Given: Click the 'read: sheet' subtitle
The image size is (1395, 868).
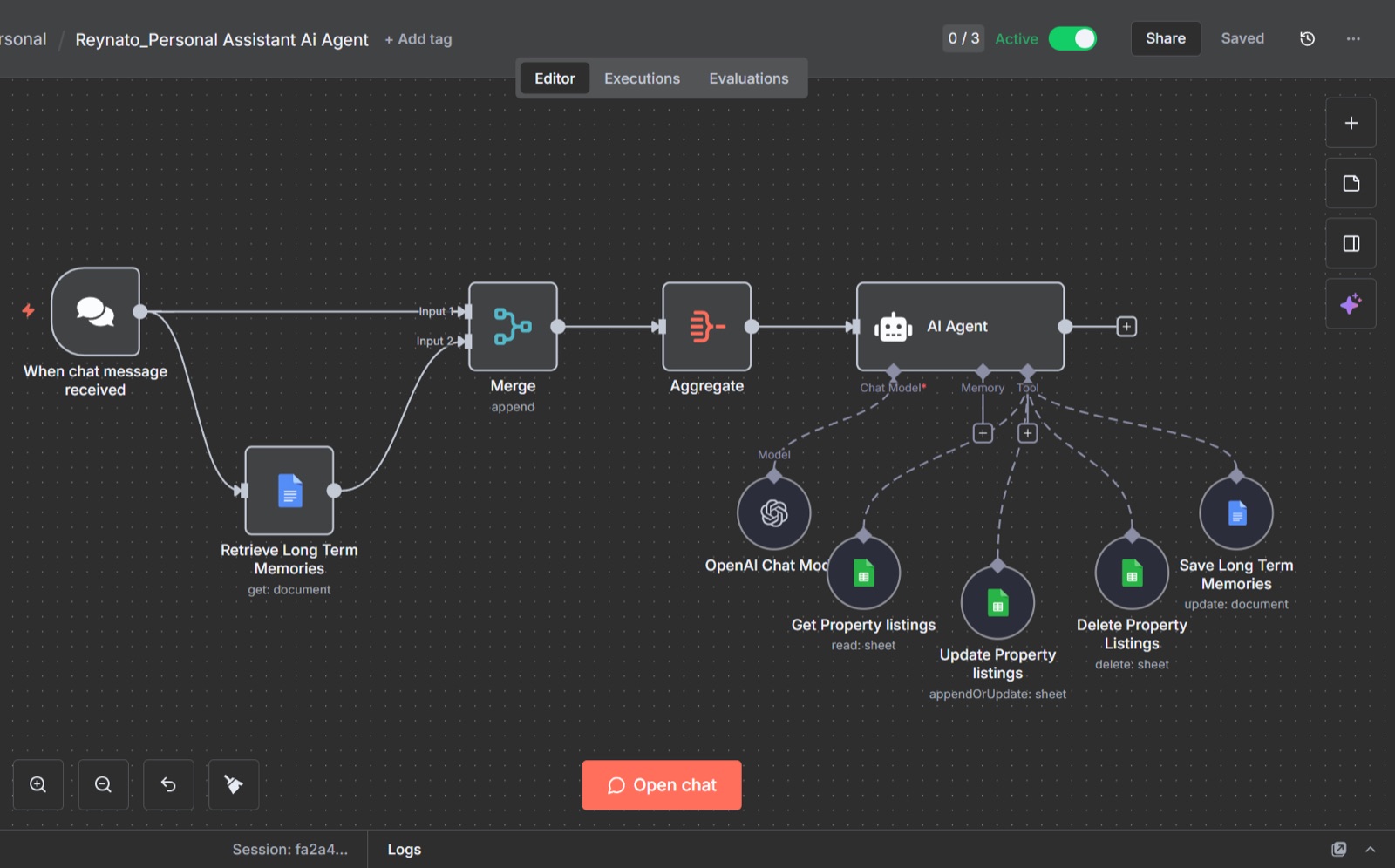Looking at the screenshot, I should (x=863, y=645).
